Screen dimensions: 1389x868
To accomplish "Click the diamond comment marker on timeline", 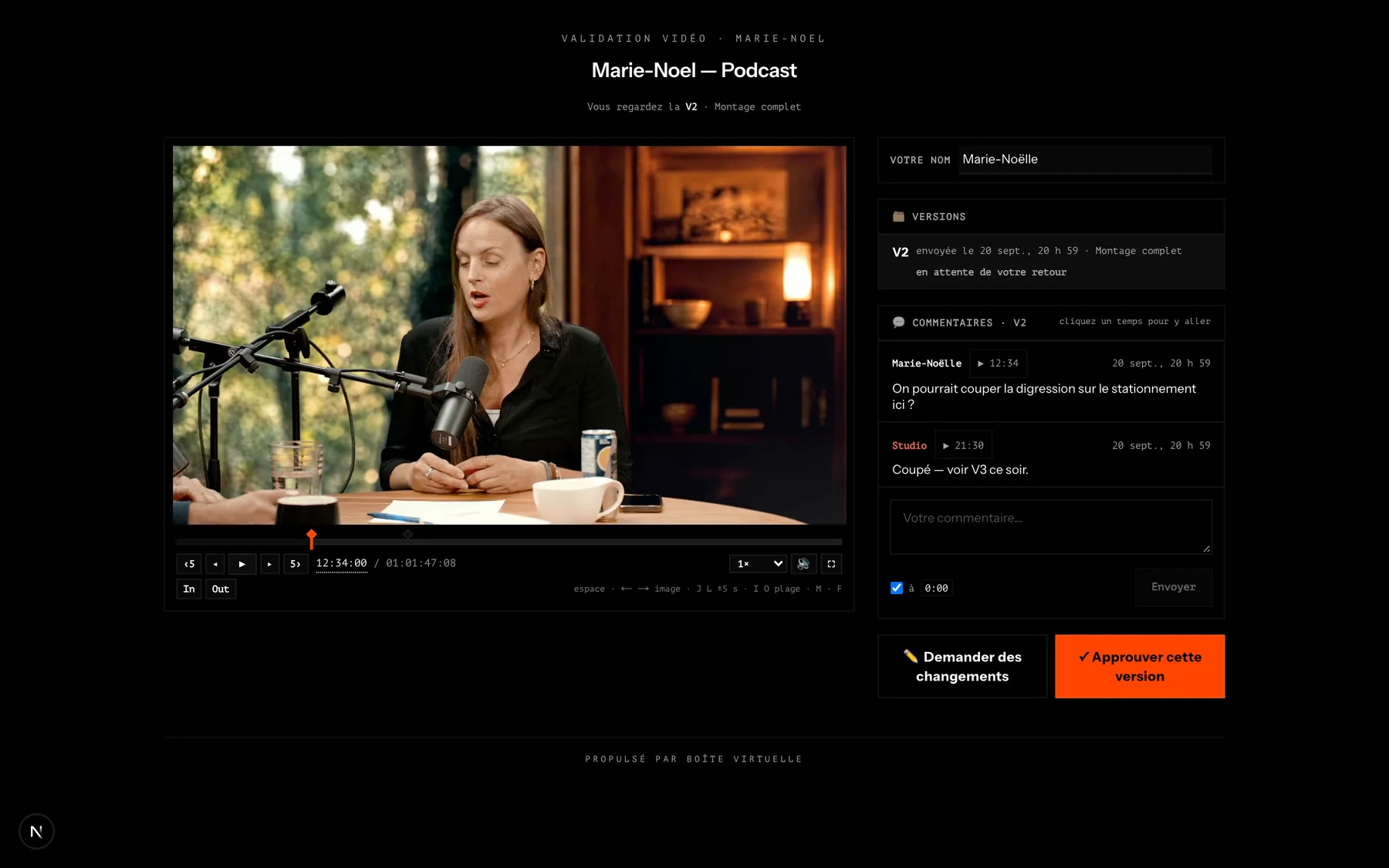I will (407, 534).
